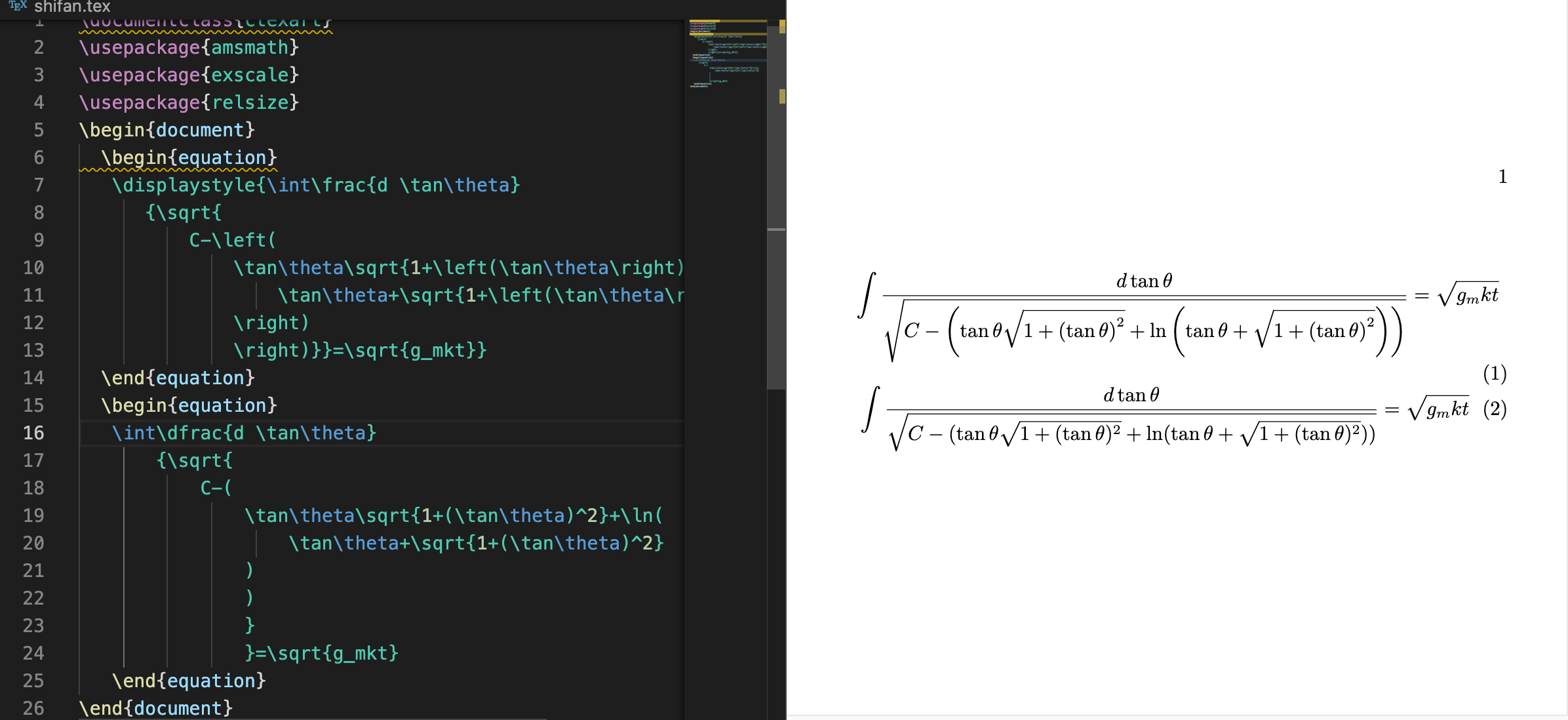1568x720 pixels.
Task: Click line number 16 in gutter
Action: coord(33,433)
